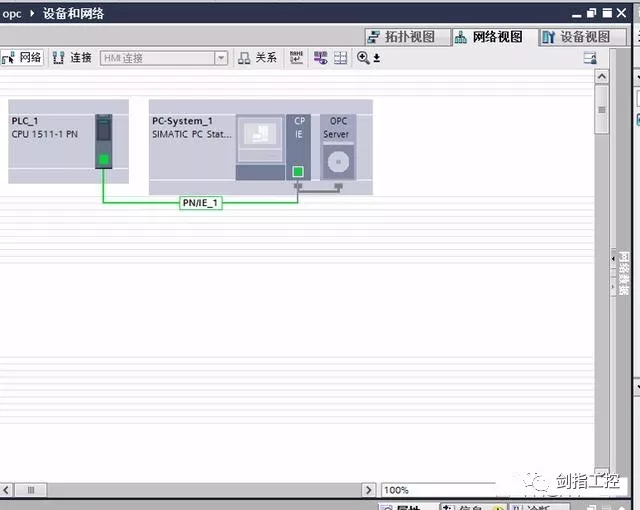Click the 关系 (Relations) toolbar button
This screenshot has width=640, height=510.
pos(257,58)
